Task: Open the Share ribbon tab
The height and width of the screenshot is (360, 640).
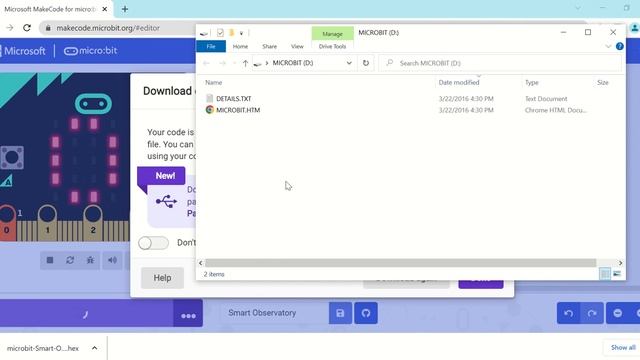Action: [269, 47]
